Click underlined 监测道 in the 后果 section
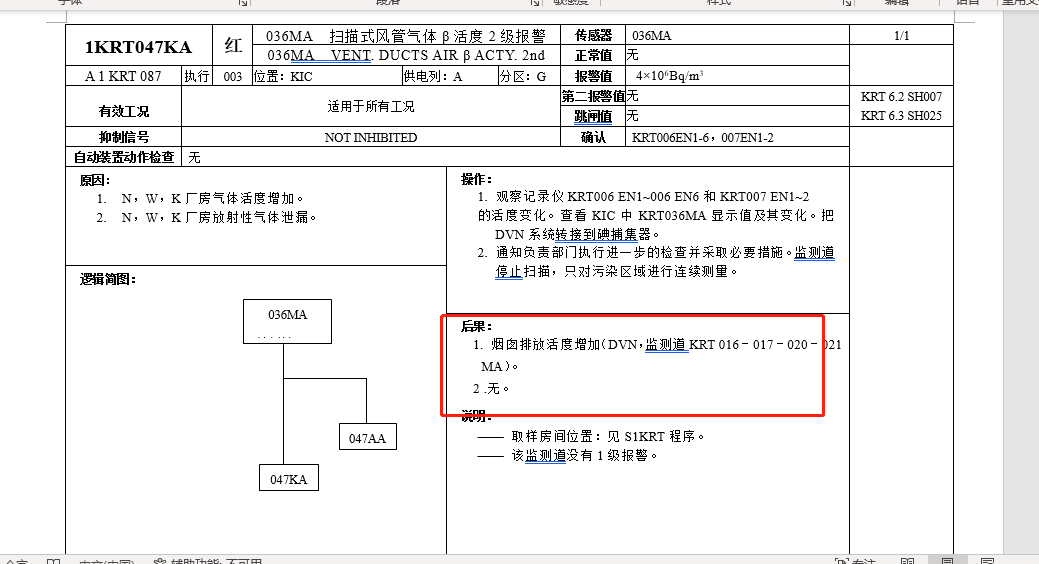 click(665, 345)
